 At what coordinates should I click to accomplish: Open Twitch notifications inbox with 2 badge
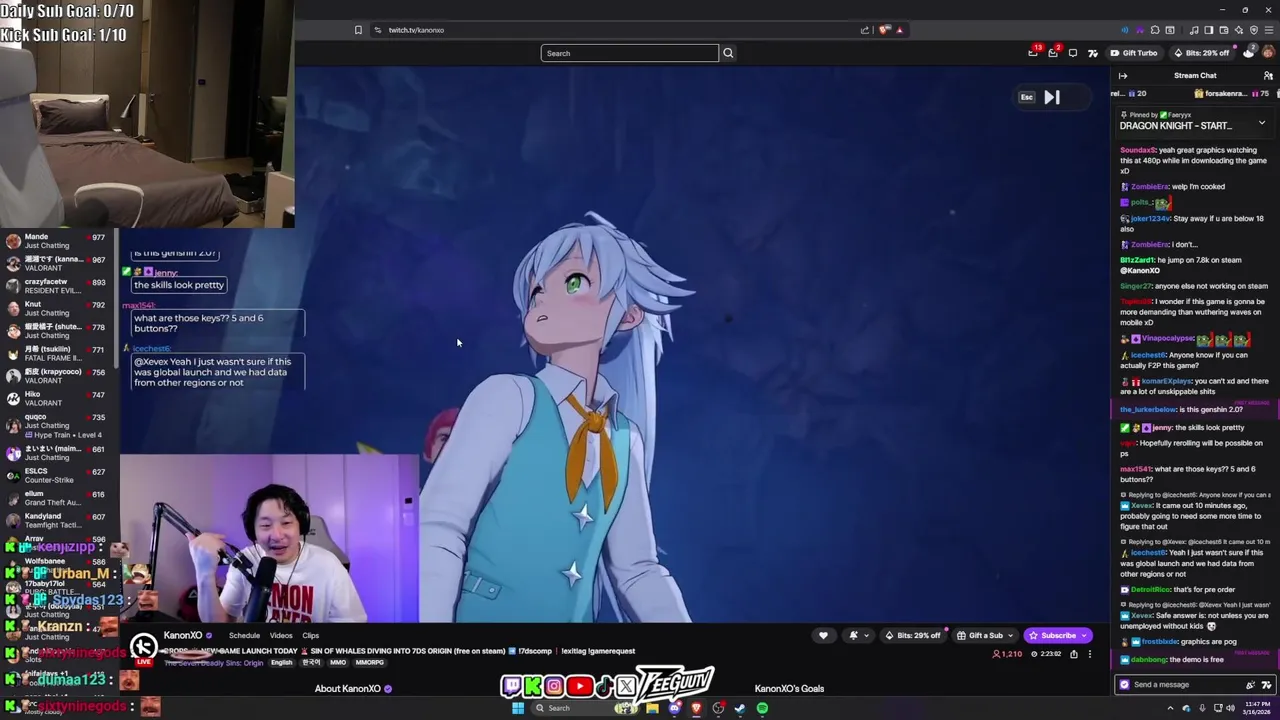coord(1053,53)
